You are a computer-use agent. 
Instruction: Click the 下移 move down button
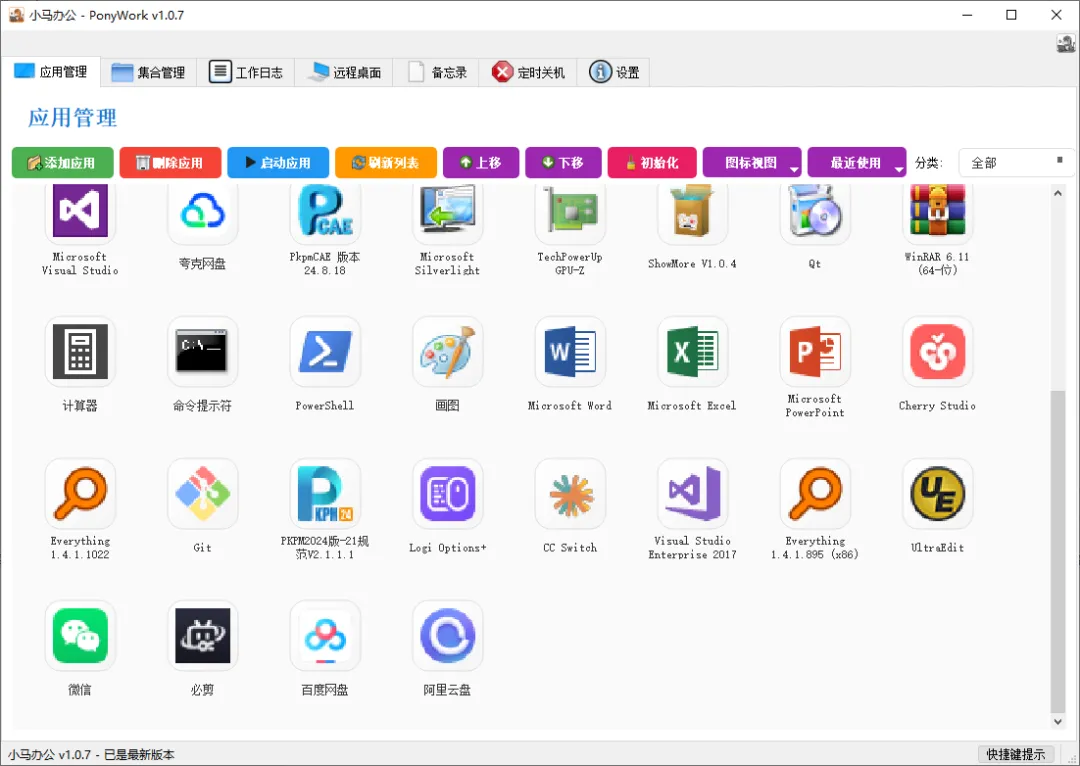click(563, 163)
